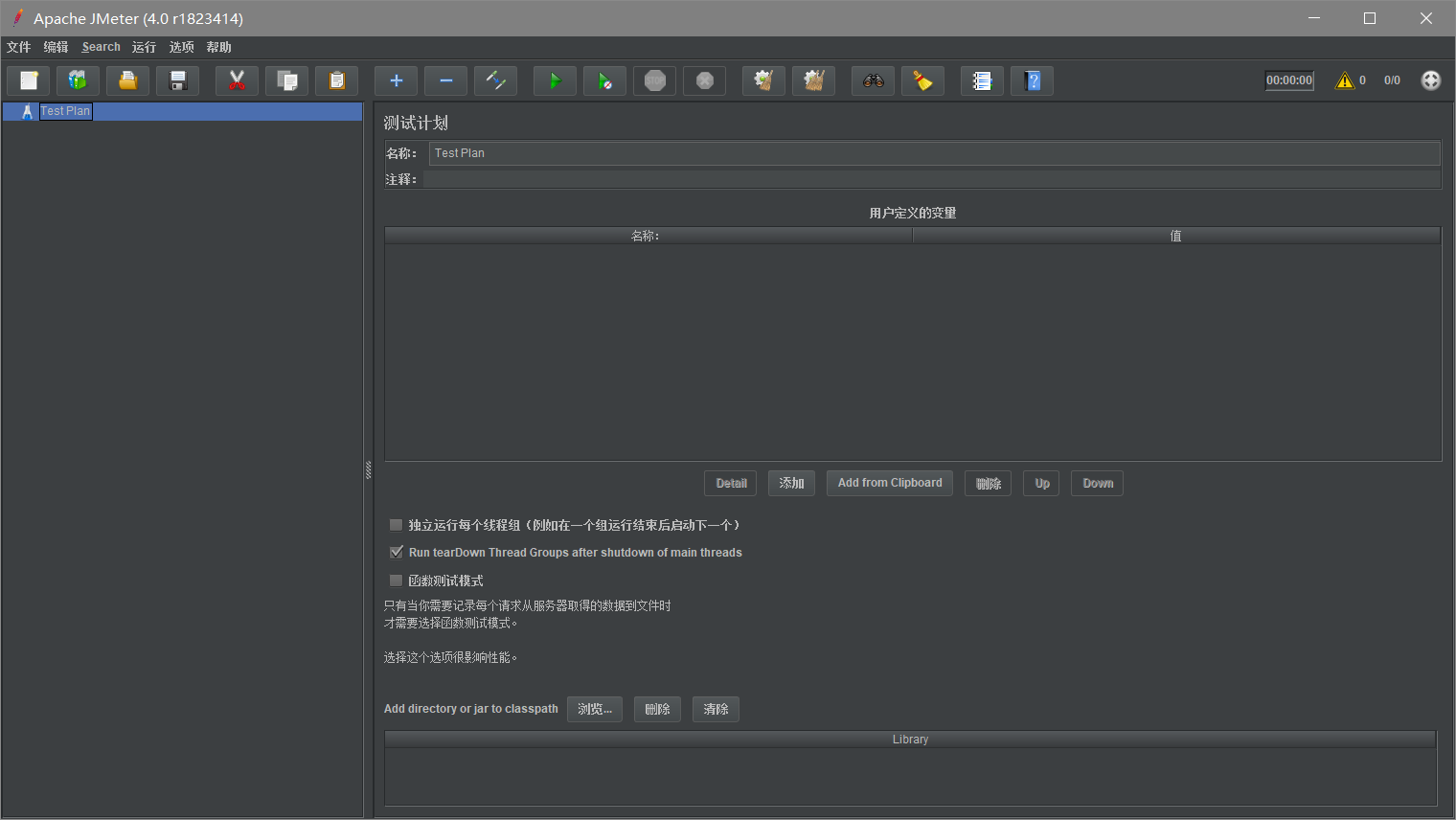Enable run thread groups consecutively checkbox
This screenshot has height=820, width=1456.
click(396, 525)
